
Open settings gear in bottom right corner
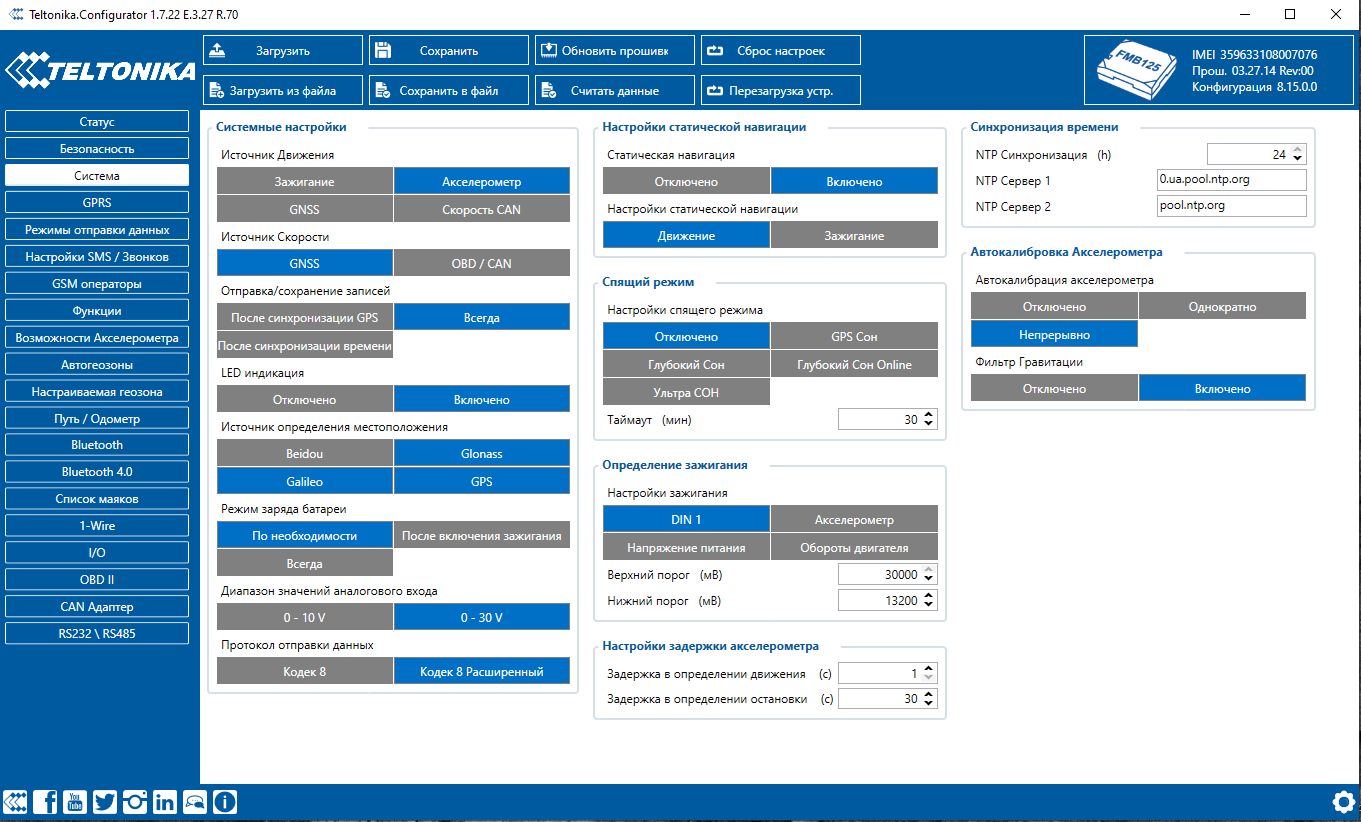tap(1344, 801)
